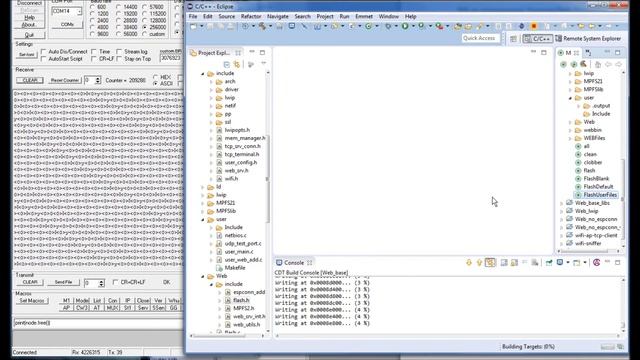
Task: Enable Auto Dis/Connect checkbox in terminal
Action: pyautogui.click(x=44, y=52)
